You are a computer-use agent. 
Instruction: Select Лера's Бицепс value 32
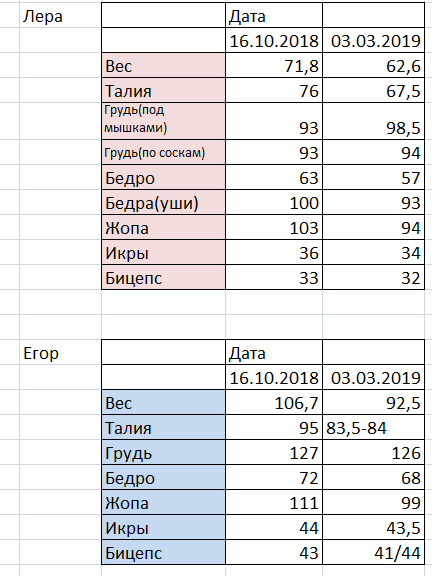[x=373, y=277]
